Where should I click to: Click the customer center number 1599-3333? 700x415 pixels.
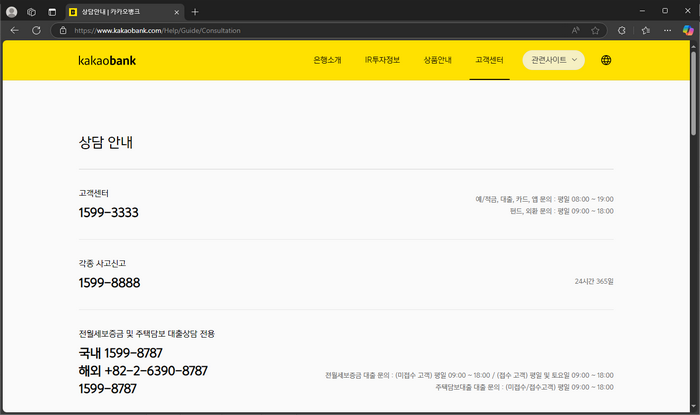point(108,213)
